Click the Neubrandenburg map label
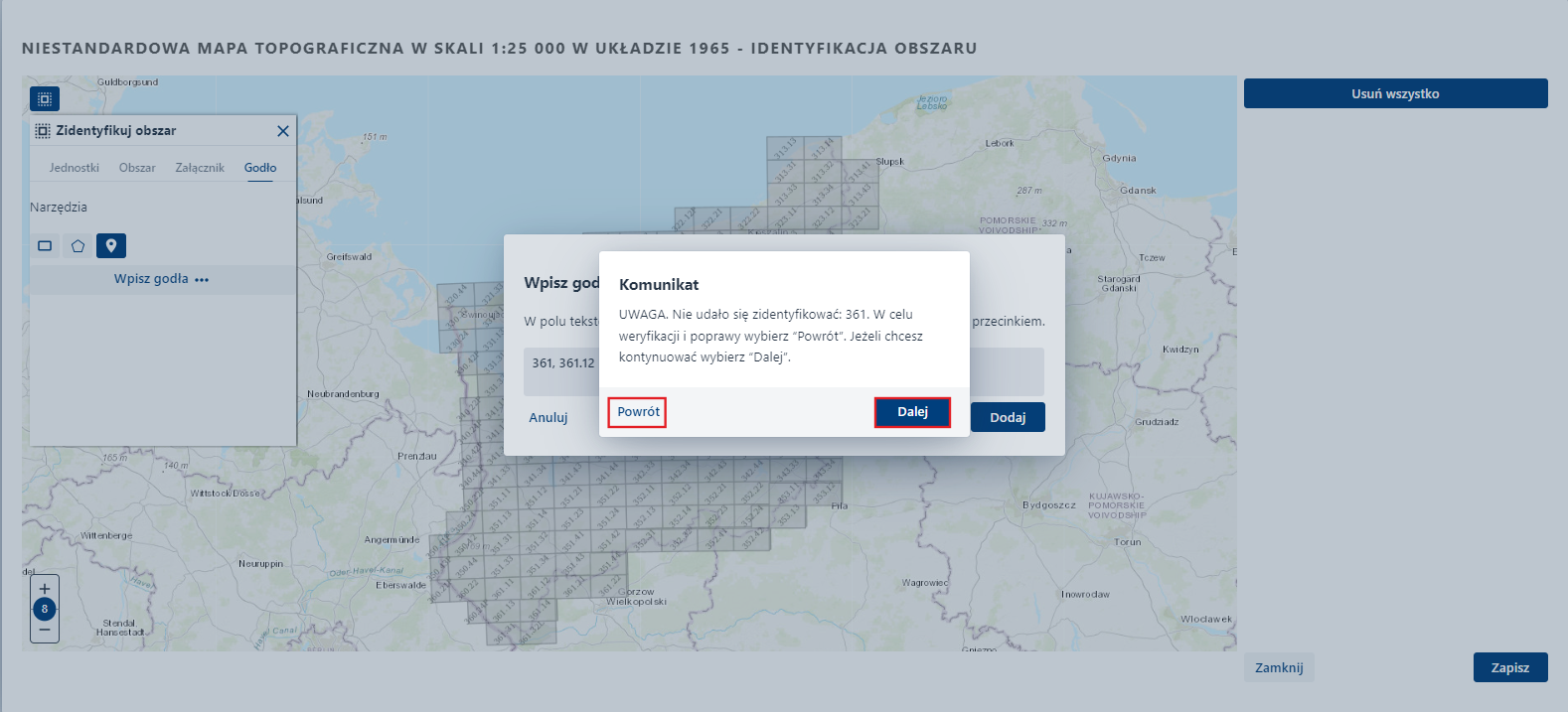Viewport: 1568px width, 712px height. click(343, 393)
